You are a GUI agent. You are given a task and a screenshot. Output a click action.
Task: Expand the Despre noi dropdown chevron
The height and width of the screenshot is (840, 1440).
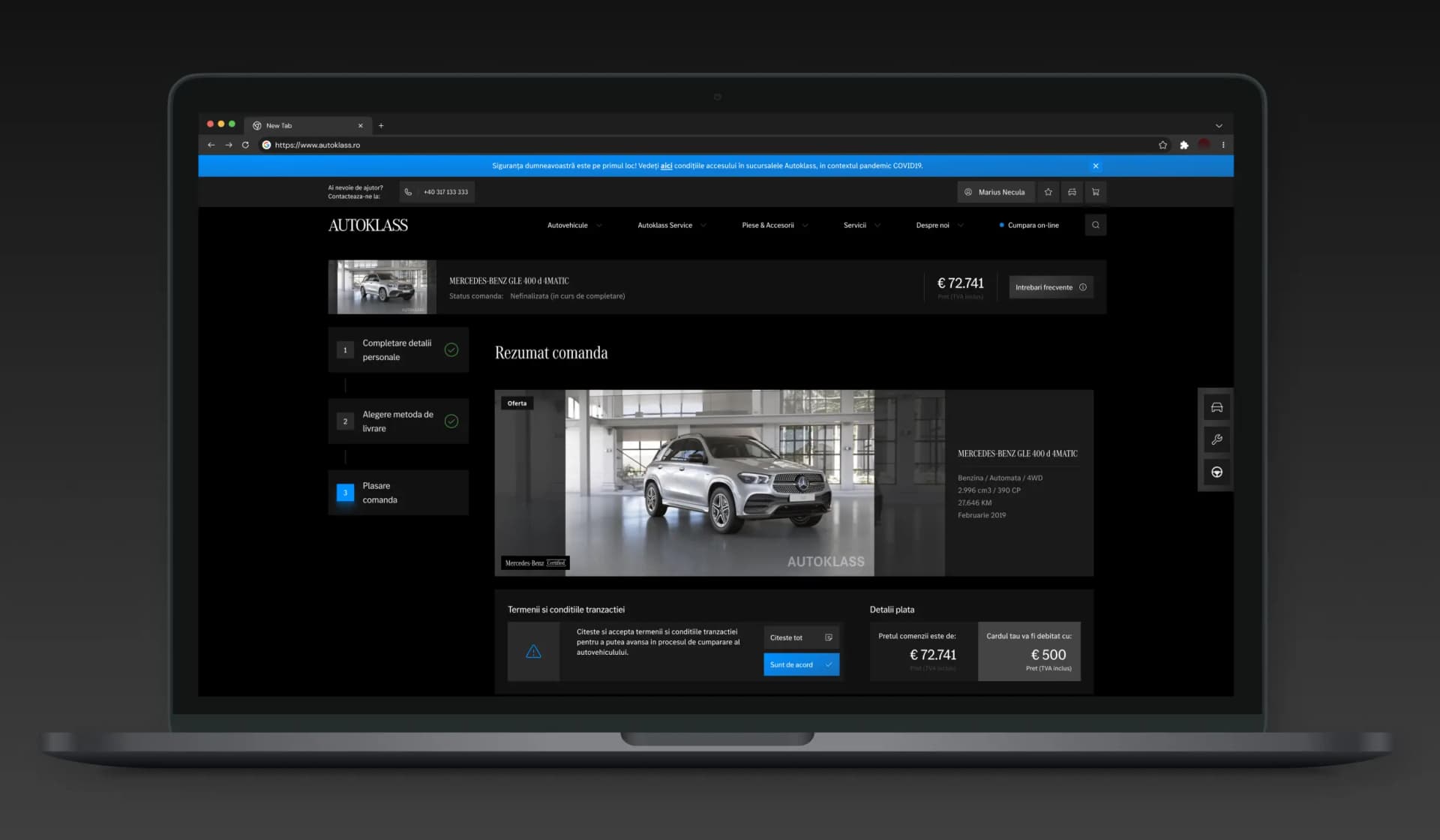coord(960,225)
